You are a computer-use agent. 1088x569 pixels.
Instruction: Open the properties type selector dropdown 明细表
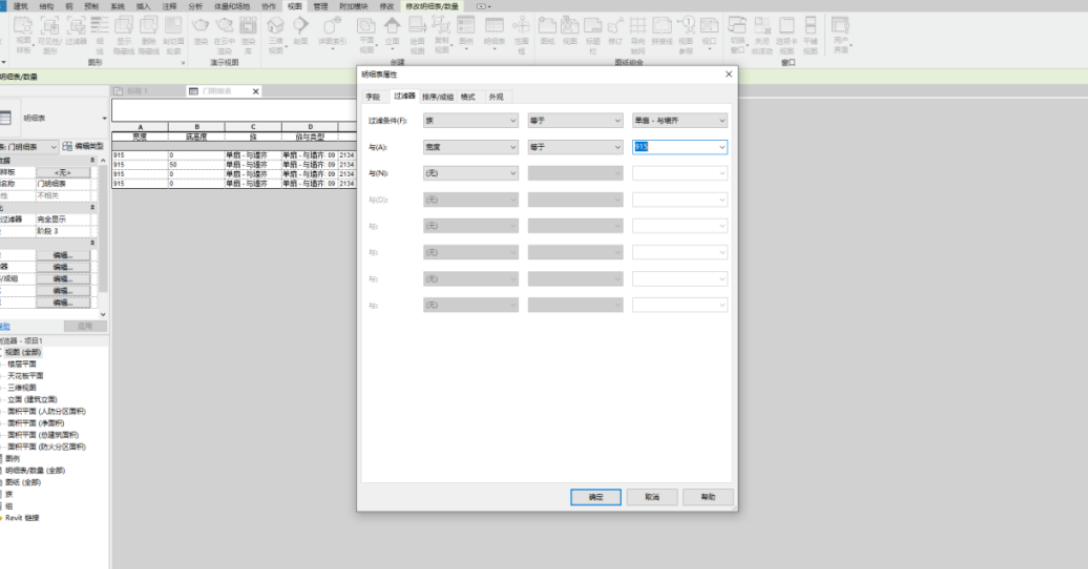[54, 118]
